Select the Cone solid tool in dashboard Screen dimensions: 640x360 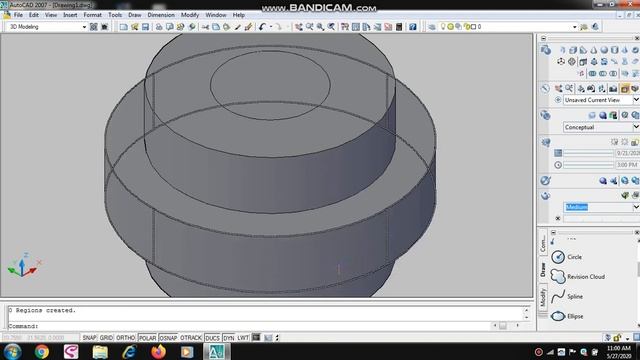pos(593,50)
